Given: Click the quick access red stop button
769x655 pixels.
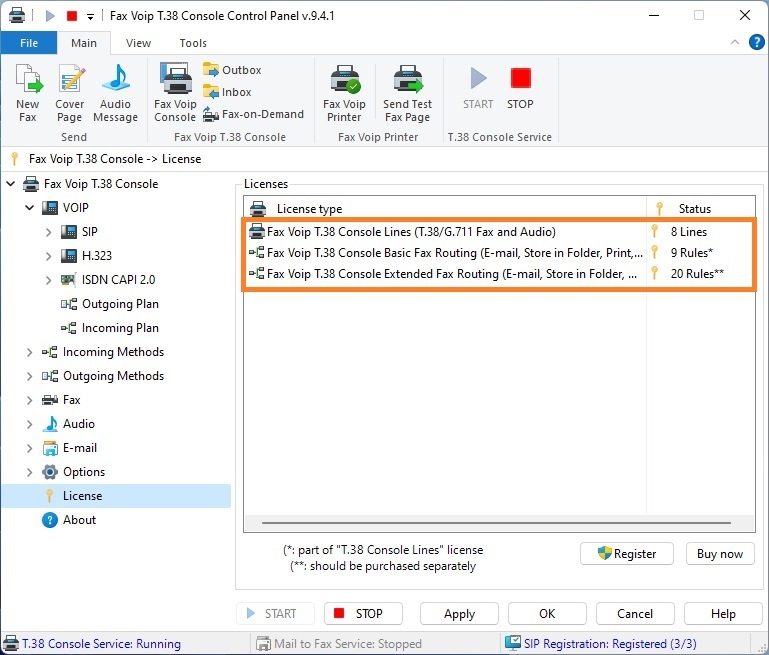Looking at the screenshot, I should [72, 16].
